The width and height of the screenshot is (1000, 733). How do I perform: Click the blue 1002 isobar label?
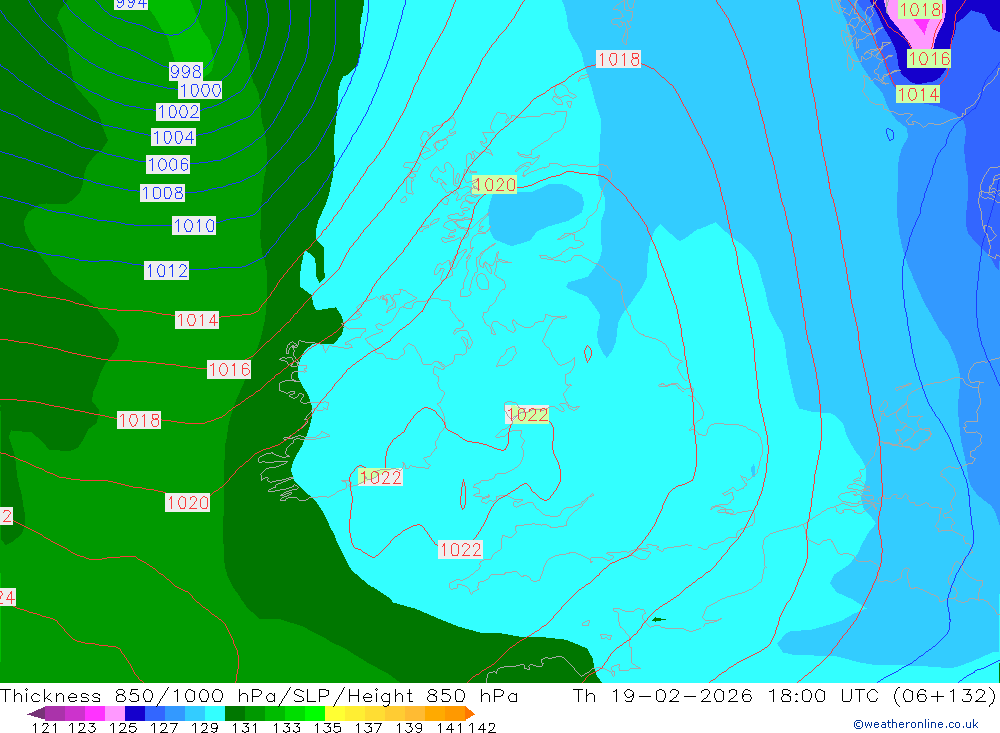point(179,112)
